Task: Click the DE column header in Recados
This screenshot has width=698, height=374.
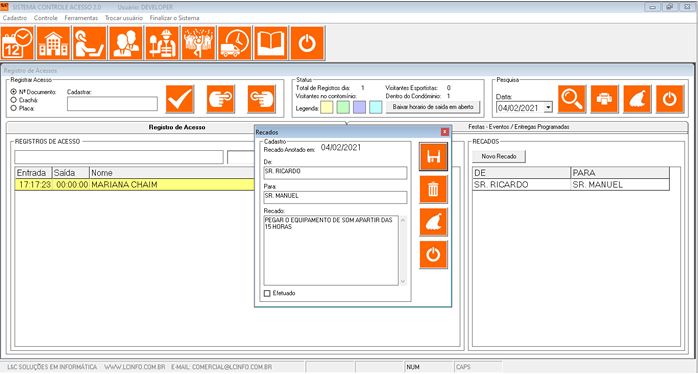Action: tap(522, 173)
